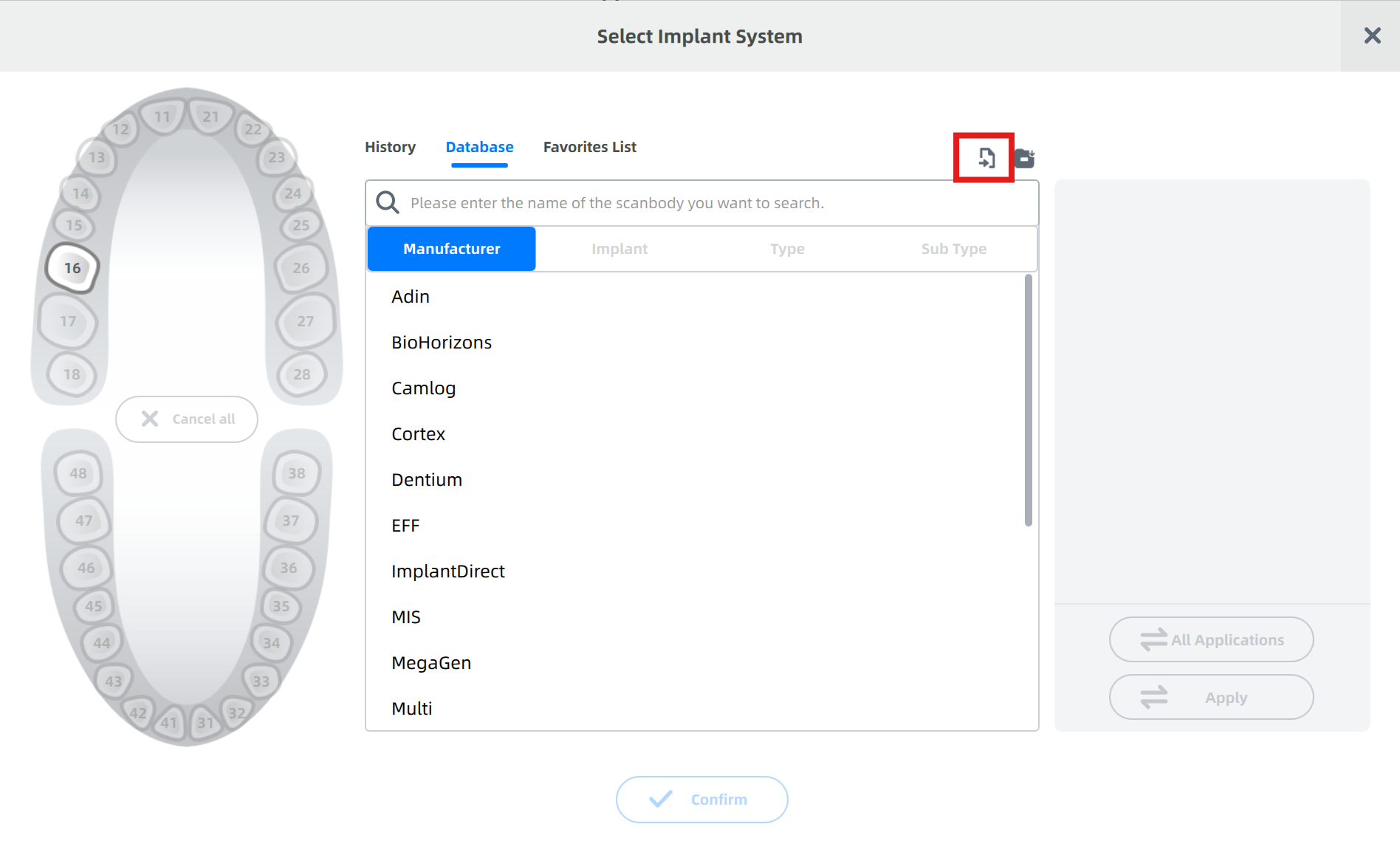1400x852 pixels.
Task: Select the Type step tab
Action: (x=787, y=249)
